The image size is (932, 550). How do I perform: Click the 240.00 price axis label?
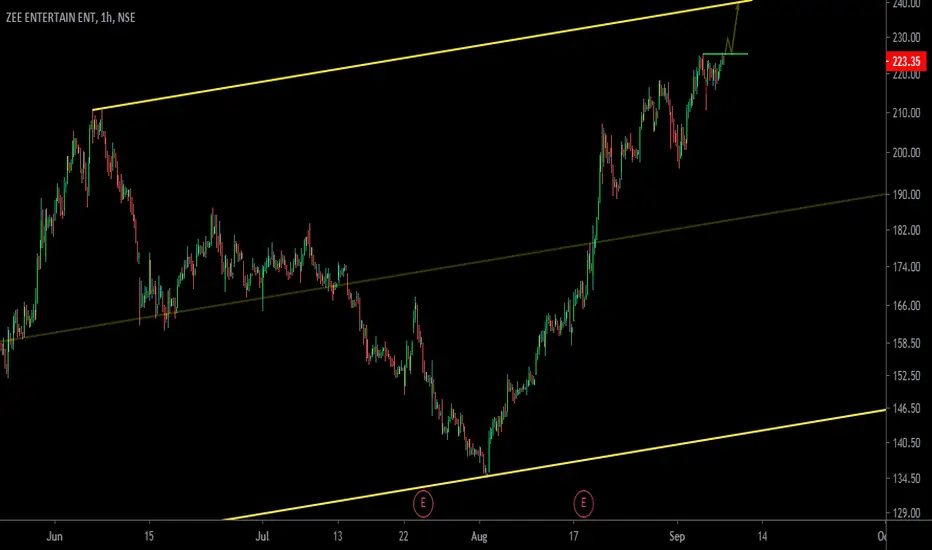pyautogui.click(x=906, y=4)
